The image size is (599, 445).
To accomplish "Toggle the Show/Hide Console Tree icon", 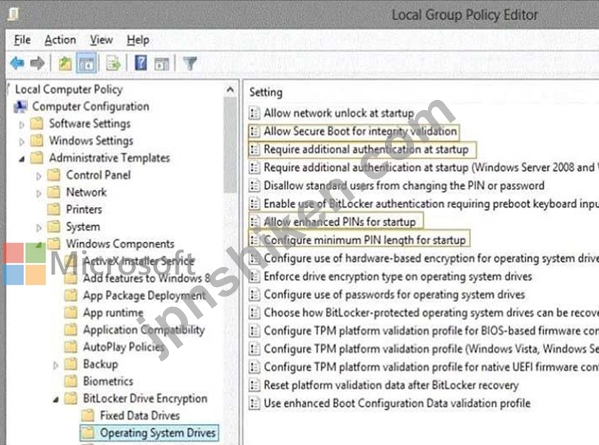I will [87, 63].
